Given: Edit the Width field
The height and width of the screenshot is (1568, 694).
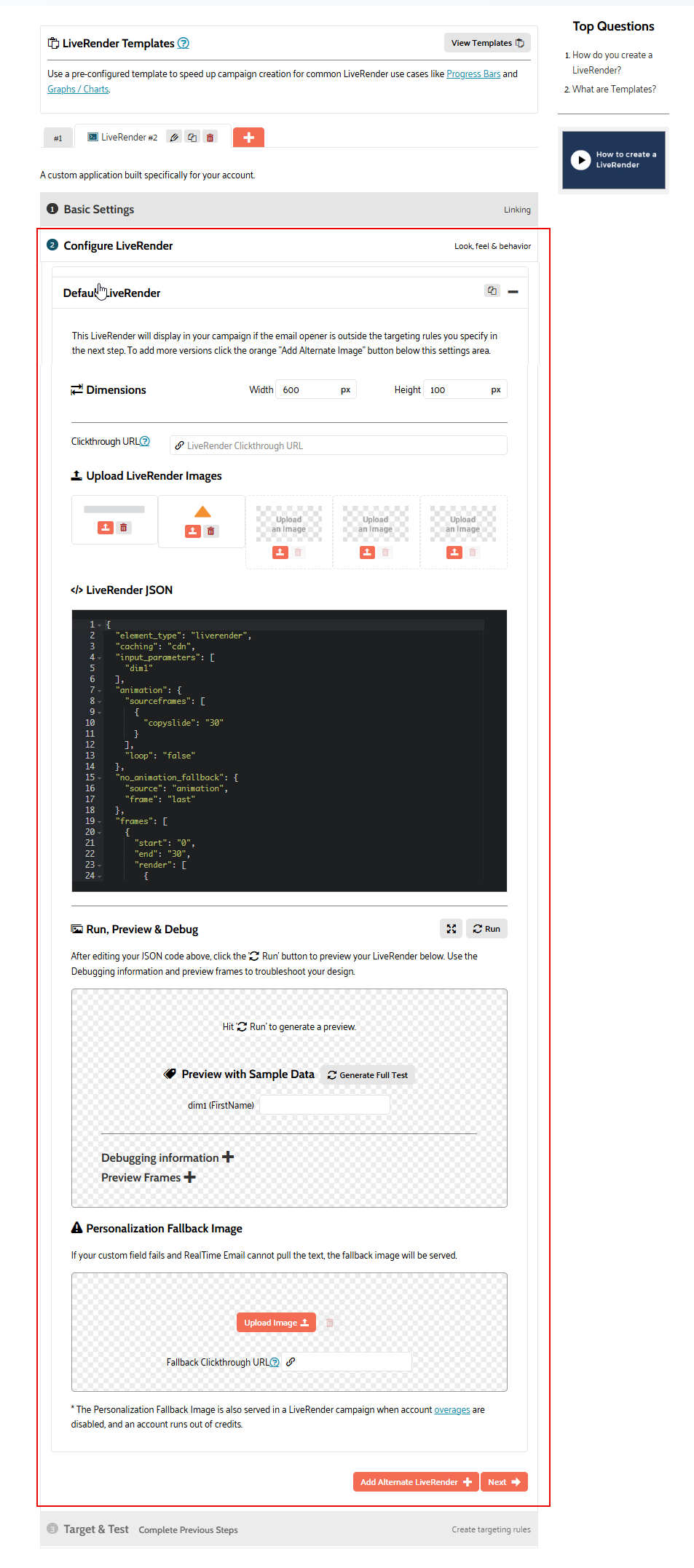Looking at the screenshot, I should point(316,390).
